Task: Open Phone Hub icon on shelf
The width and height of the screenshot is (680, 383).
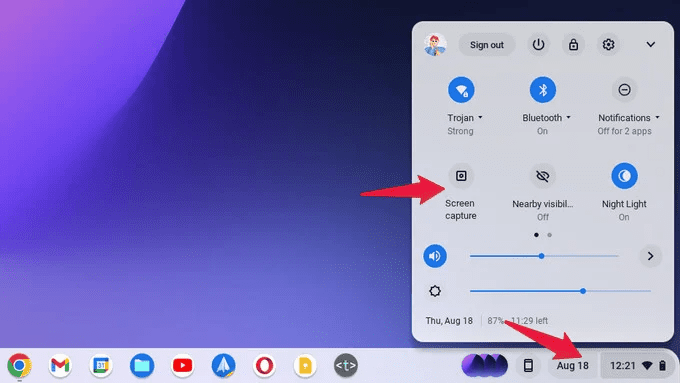Action: (x=528, y=365)
